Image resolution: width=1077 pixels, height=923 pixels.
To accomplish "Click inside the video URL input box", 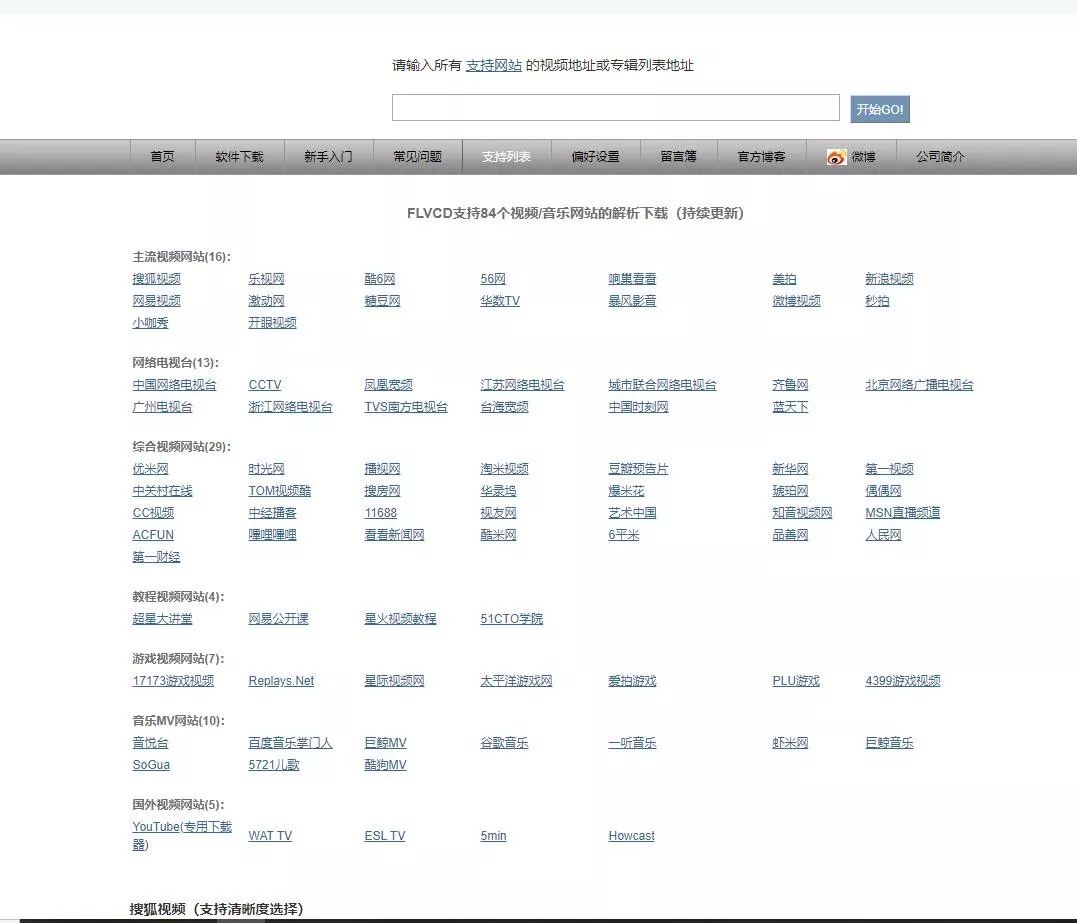I will coord(615,107).
